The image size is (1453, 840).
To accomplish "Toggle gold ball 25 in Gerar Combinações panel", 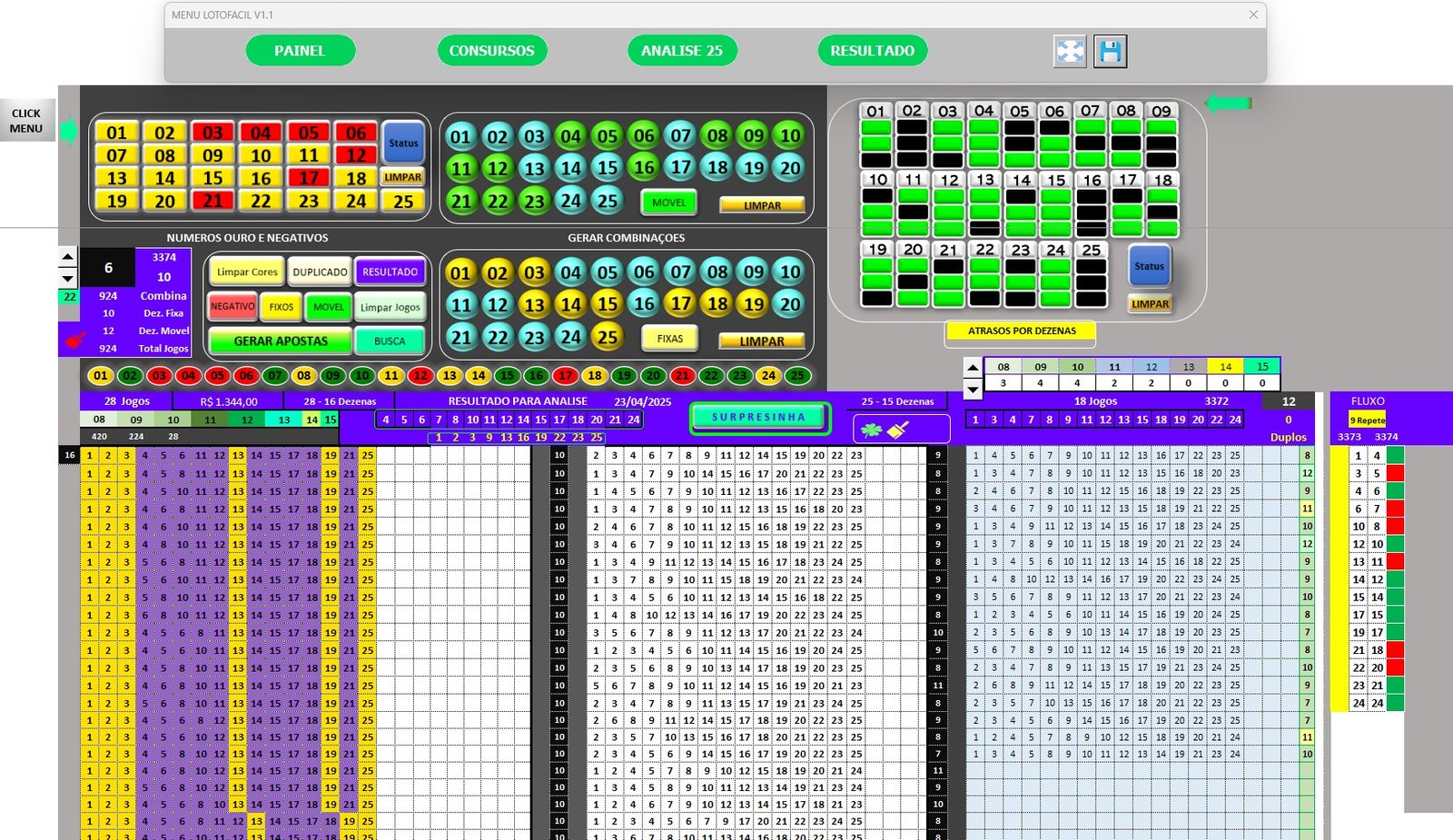I will (x=607, y=337).
